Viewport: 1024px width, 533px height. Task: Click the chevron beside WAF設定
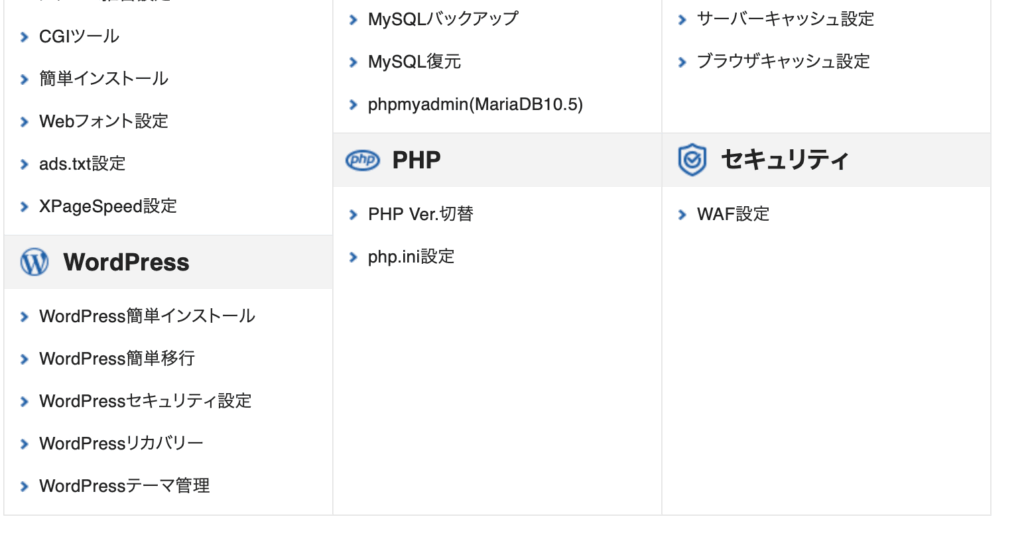click(x=682, y=214)
